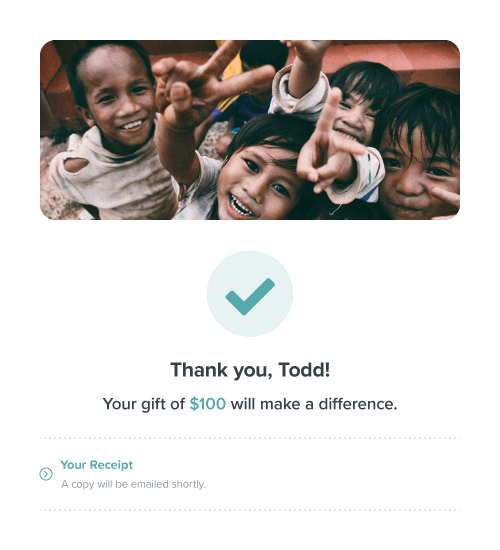Image resolution: width=500 pixels, height=550 pixels.
Task: Open the Your Receipt link
Action: point(96,465)
